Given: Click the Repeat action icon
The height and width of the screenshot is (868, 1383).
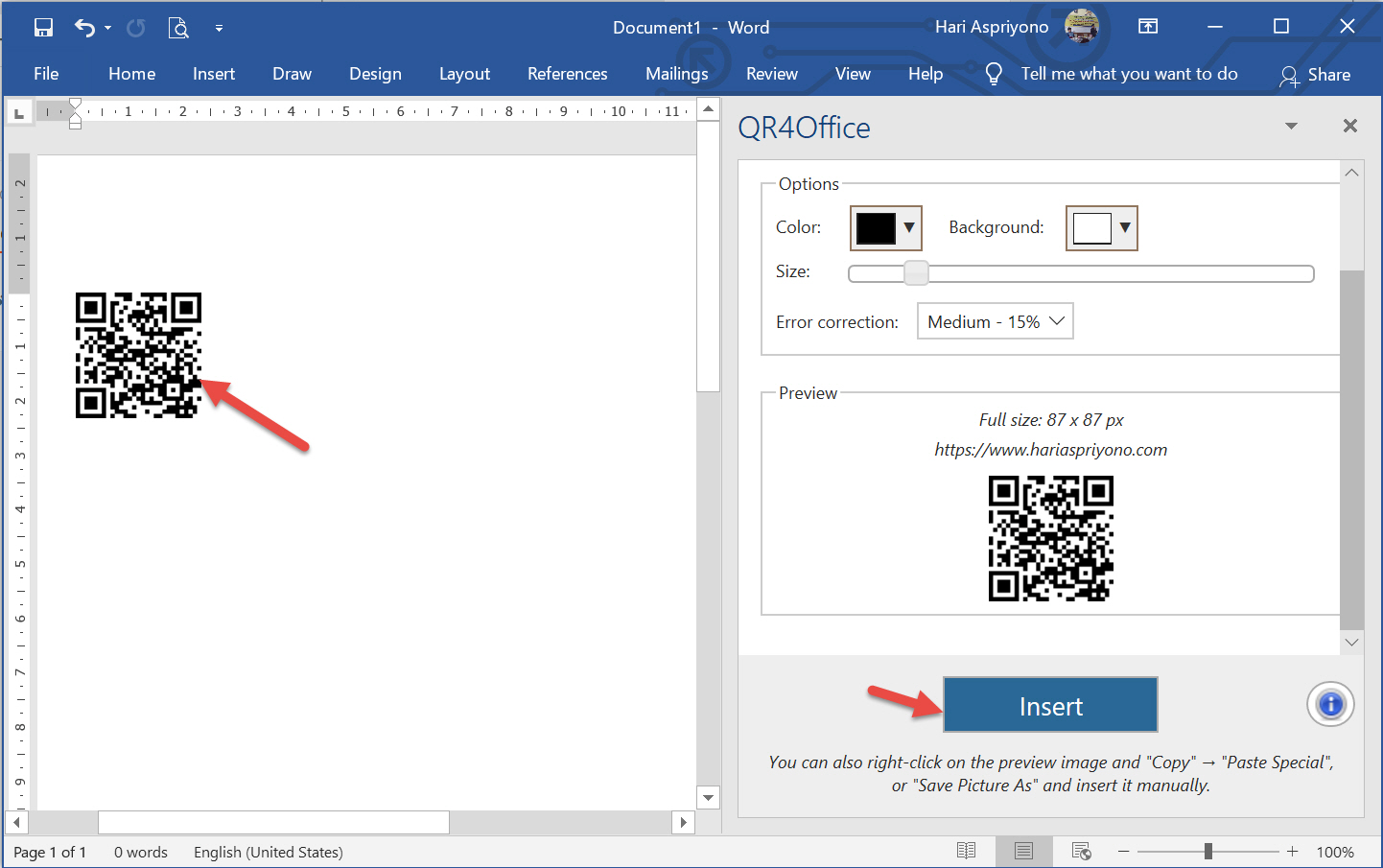Looking at the screenshot, I should (x=135, y=27).
